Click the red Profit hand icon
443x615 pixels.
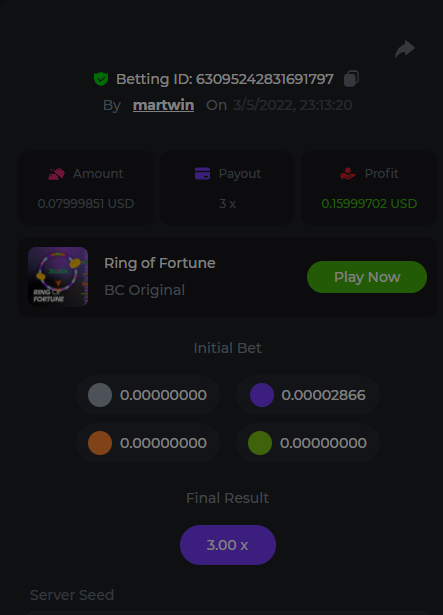[348, 173]
